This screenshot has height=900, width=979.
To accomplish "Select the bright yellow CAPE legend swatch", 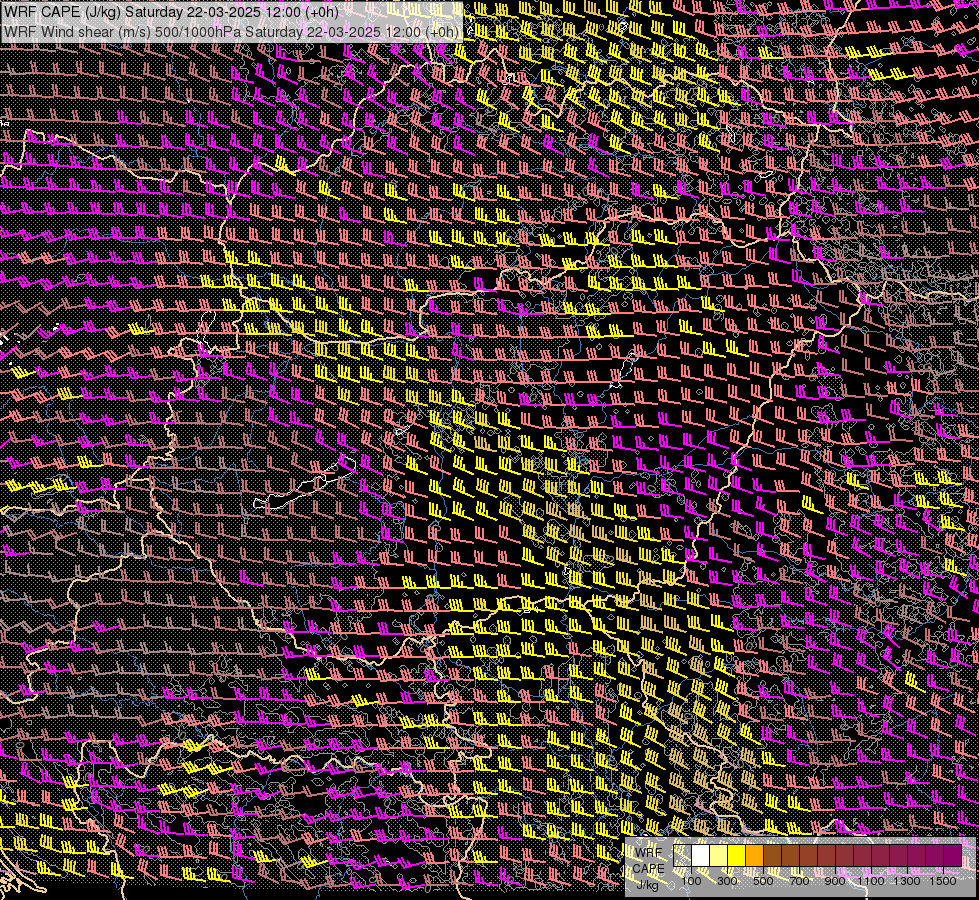I will click(737, 856).
